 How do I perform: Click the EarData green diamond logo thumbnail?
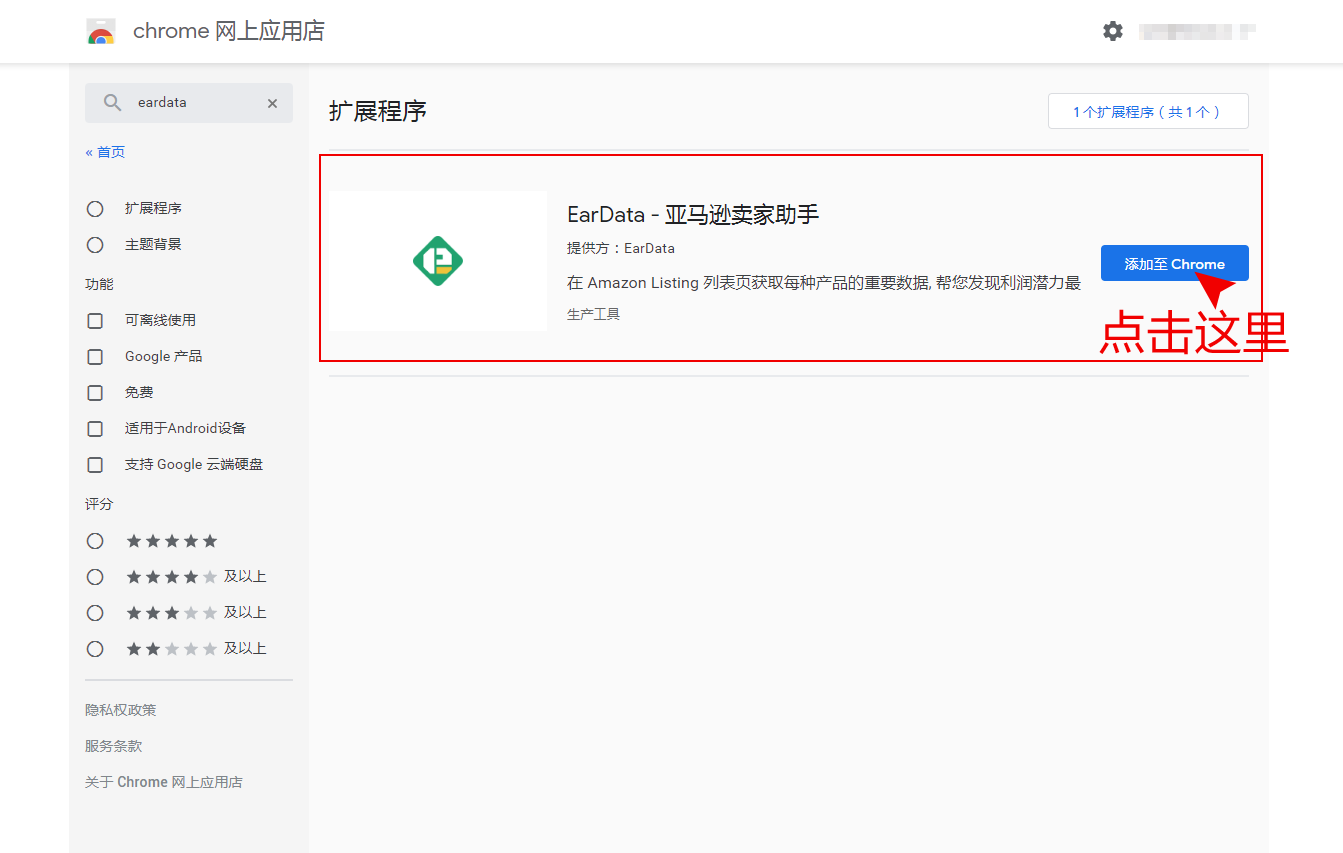438,261
